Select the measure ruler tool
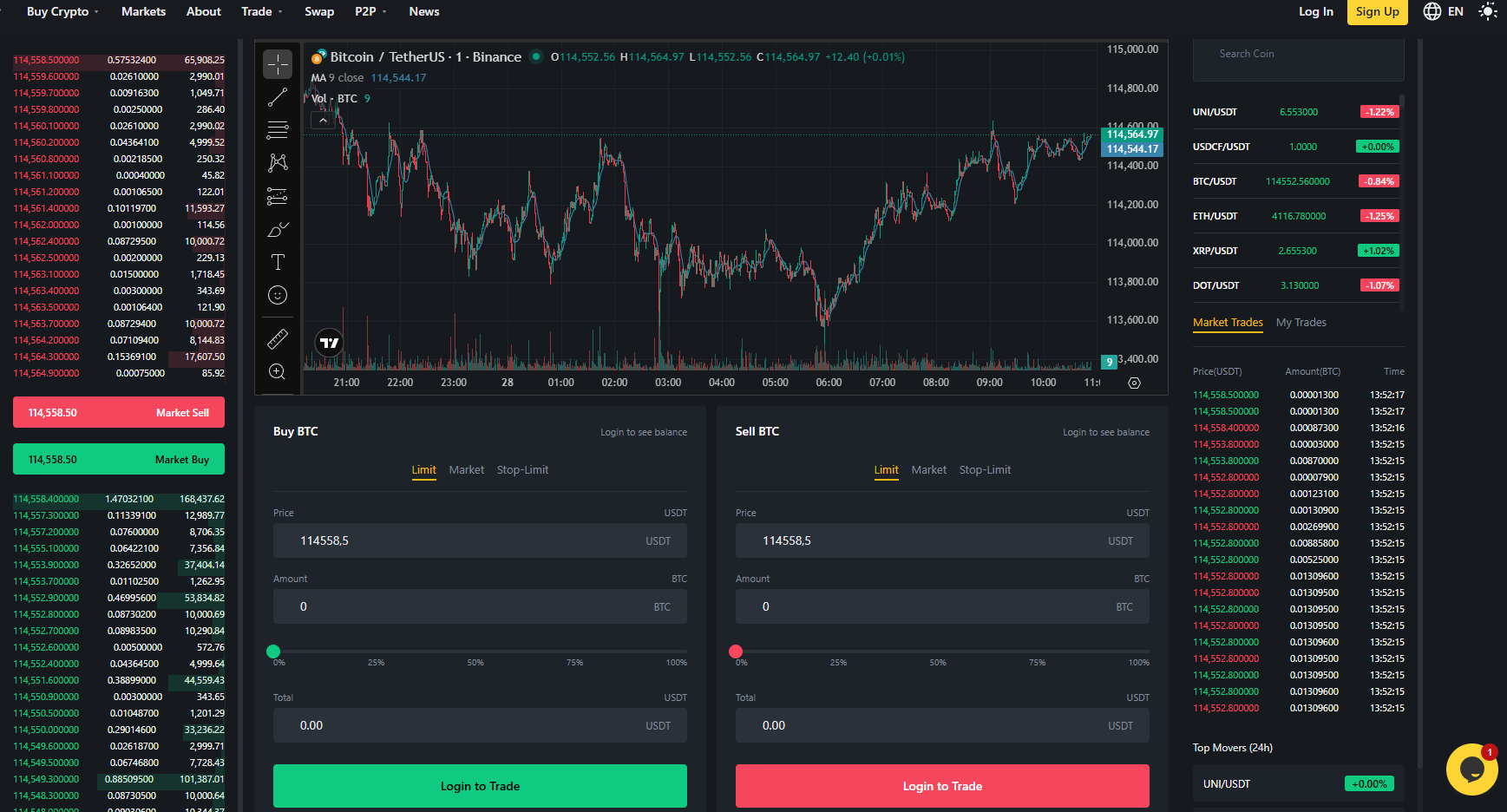Viewport: 1507px width, 812px height. [278, 338]
